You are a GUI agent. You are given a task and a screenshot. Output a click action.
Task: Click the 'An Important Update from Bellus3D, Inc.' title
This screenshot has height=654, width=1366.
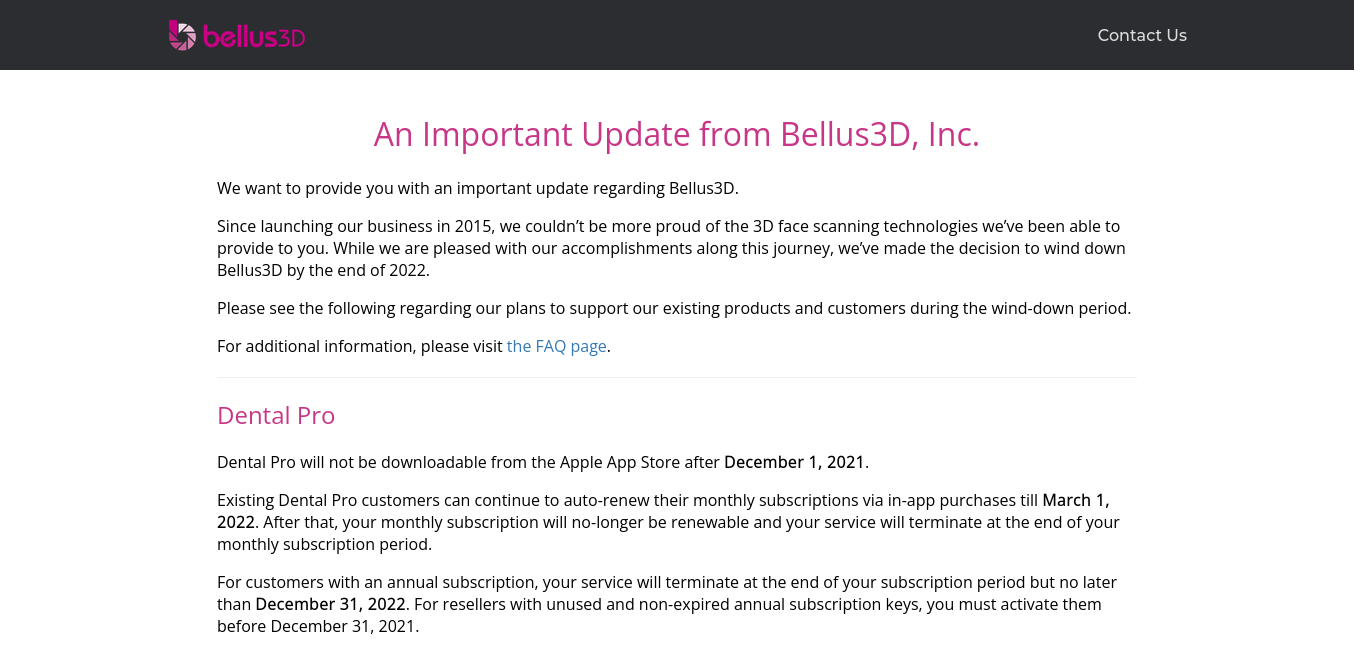[x=677, y=134]
